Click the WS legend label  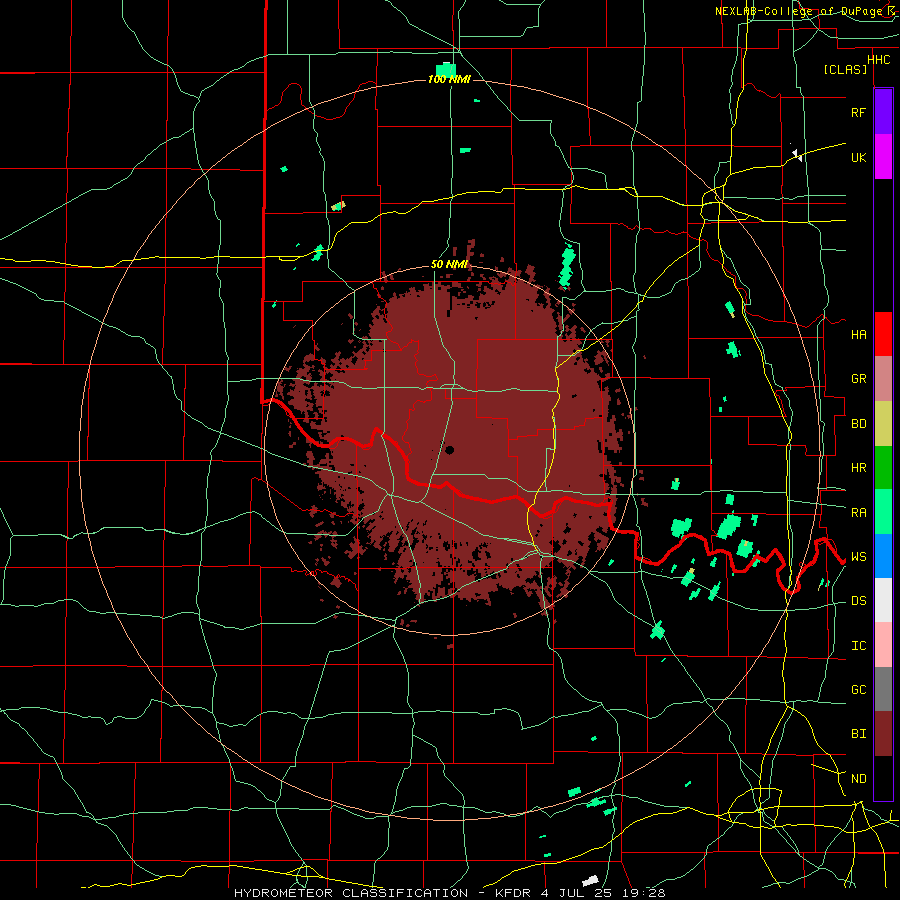858,557
